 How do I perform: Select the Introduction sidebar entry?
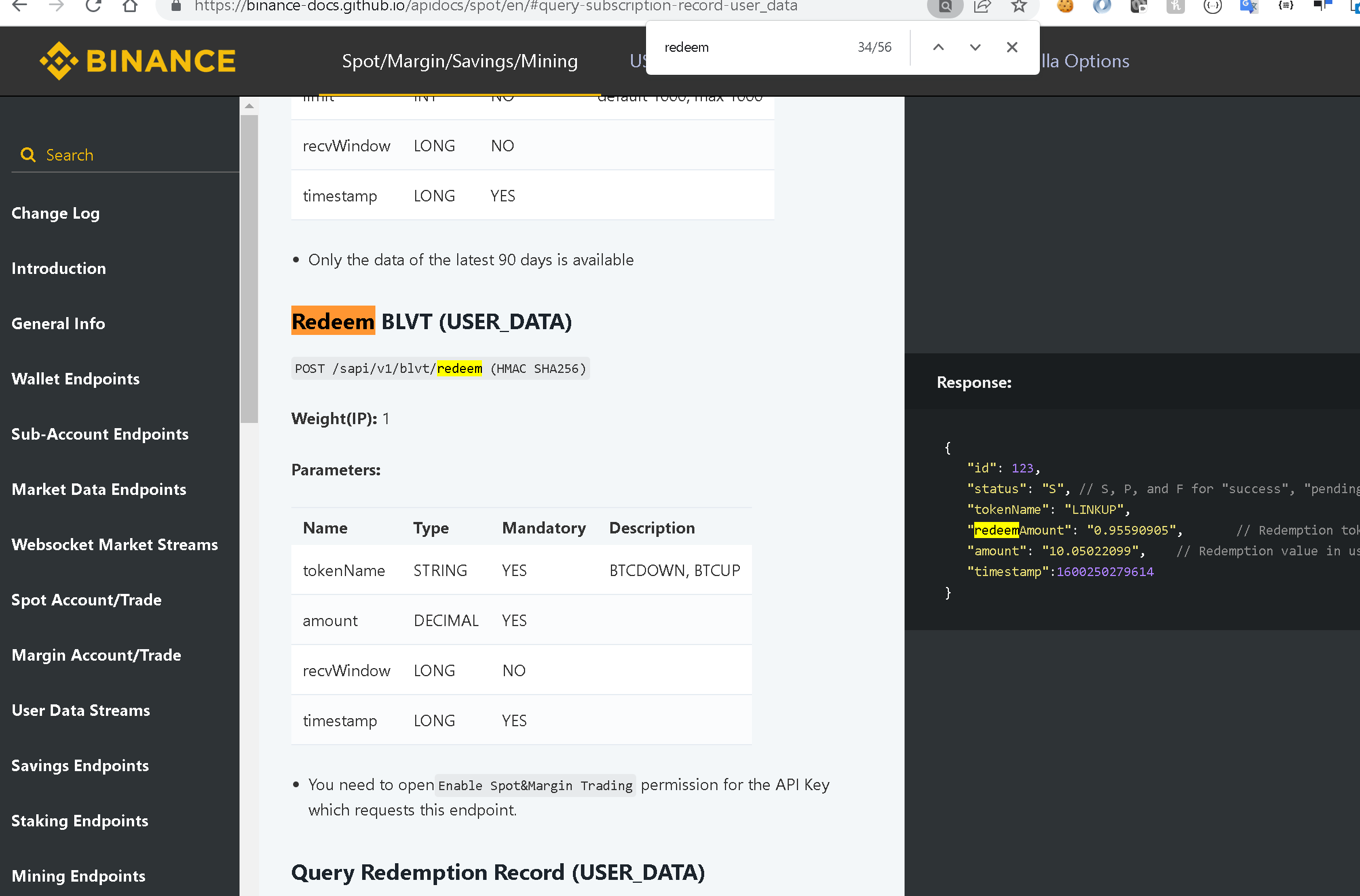click(x=58, y=268)
